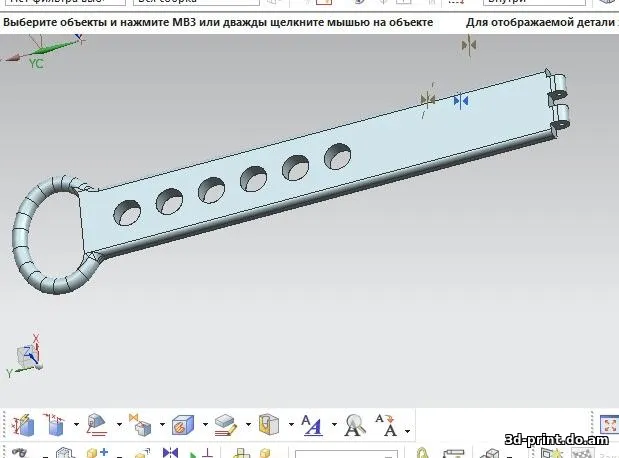Click the bottom toolbar's dotted grip handle
This screenshot has height=458, width=619.
tap(5, 425)
